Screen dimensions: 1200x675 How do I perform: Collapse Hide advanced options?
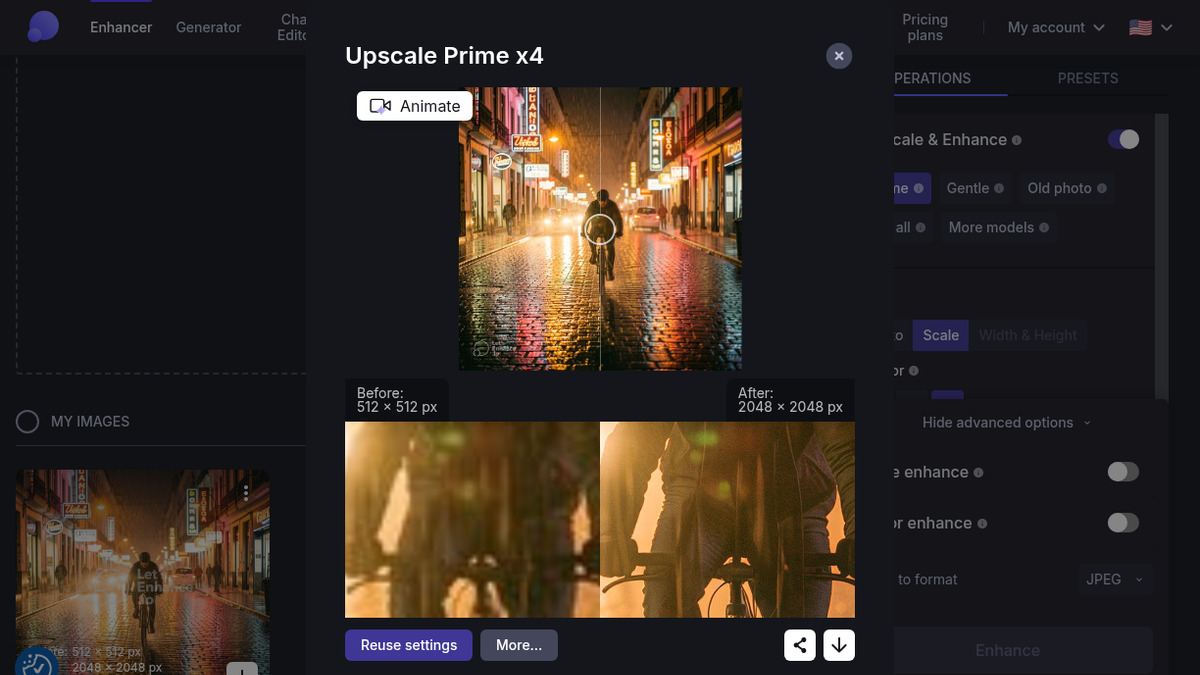[1007, 423]
